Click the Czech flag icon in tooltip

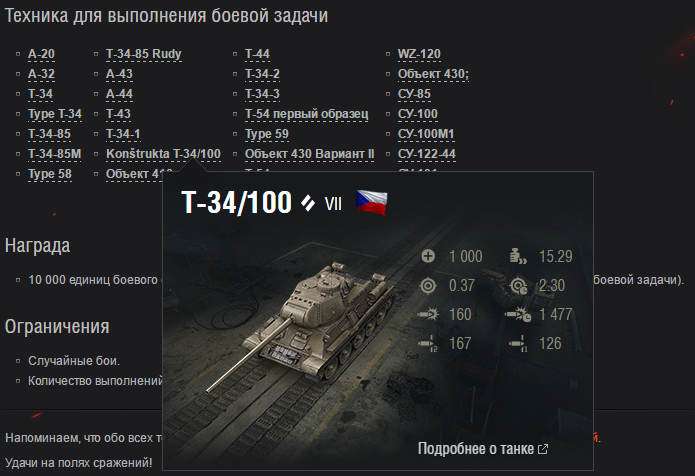pos(371,202)
